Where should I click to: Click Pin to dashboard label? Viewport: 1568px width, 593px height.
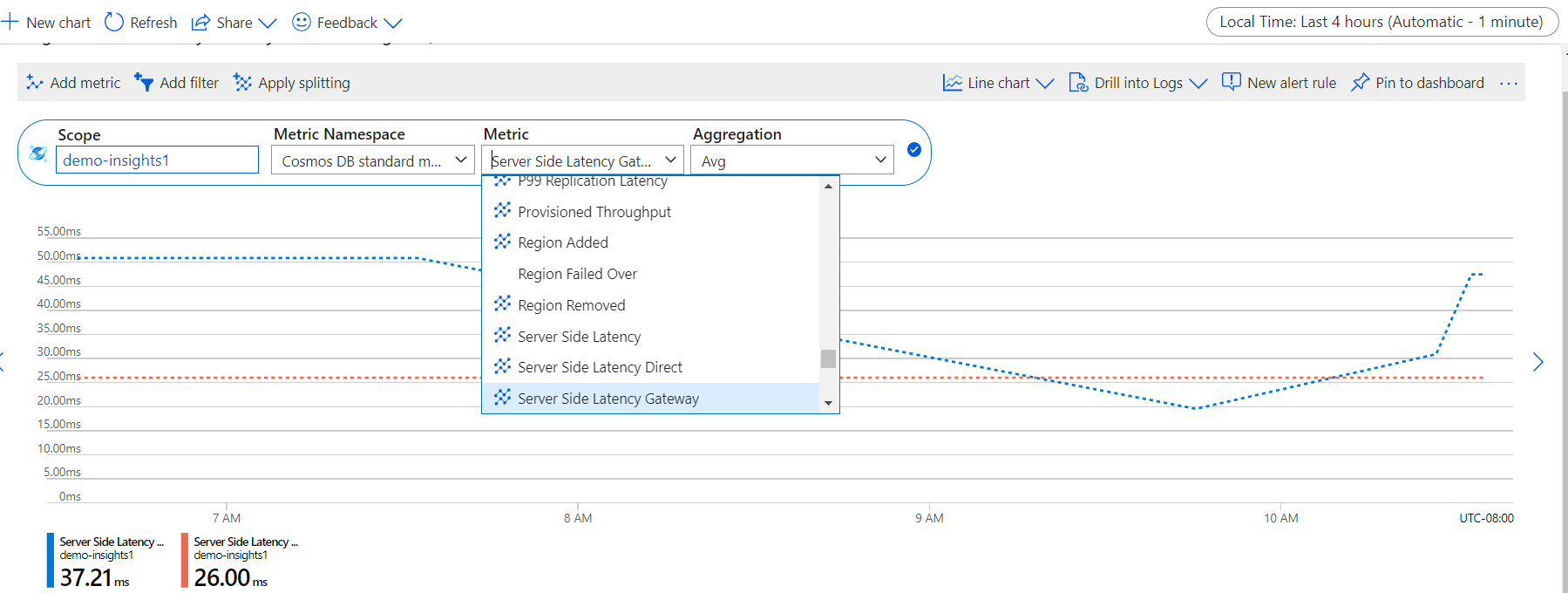(1429, 83)
